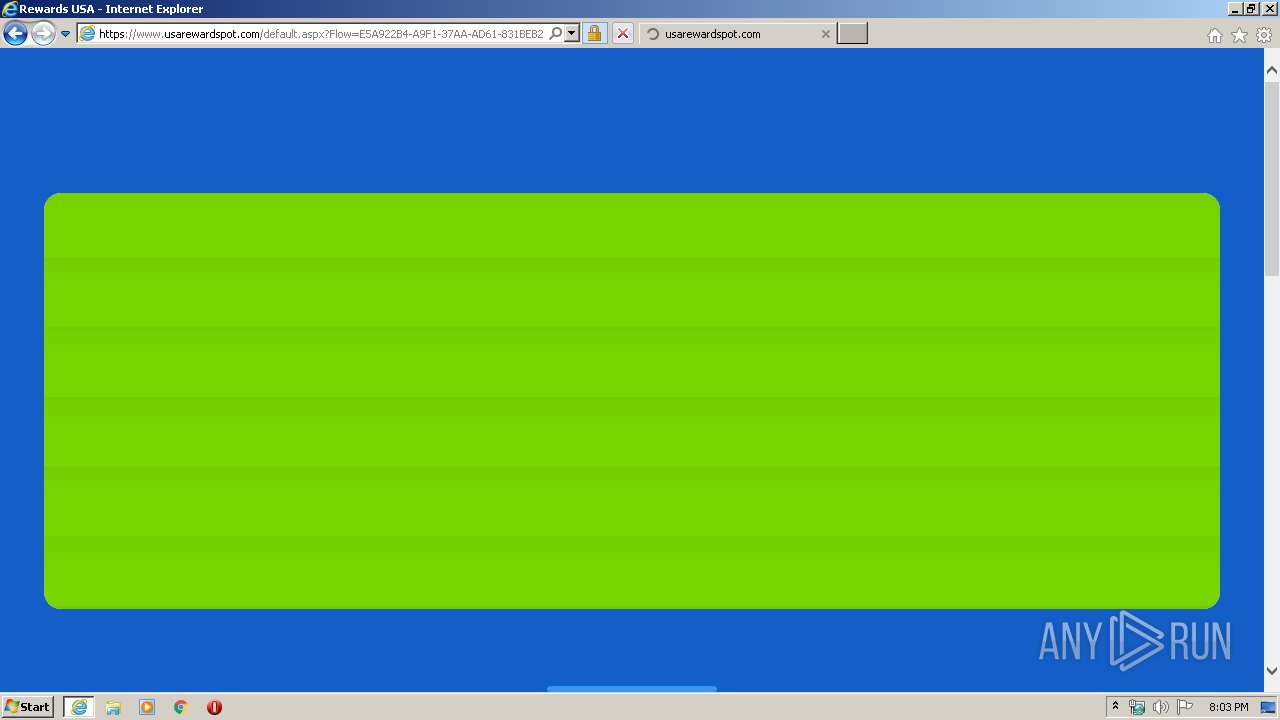Screen dimensions: 1280x720
Task: Open the Windows Start menu
Action: (x=27, y=707)
